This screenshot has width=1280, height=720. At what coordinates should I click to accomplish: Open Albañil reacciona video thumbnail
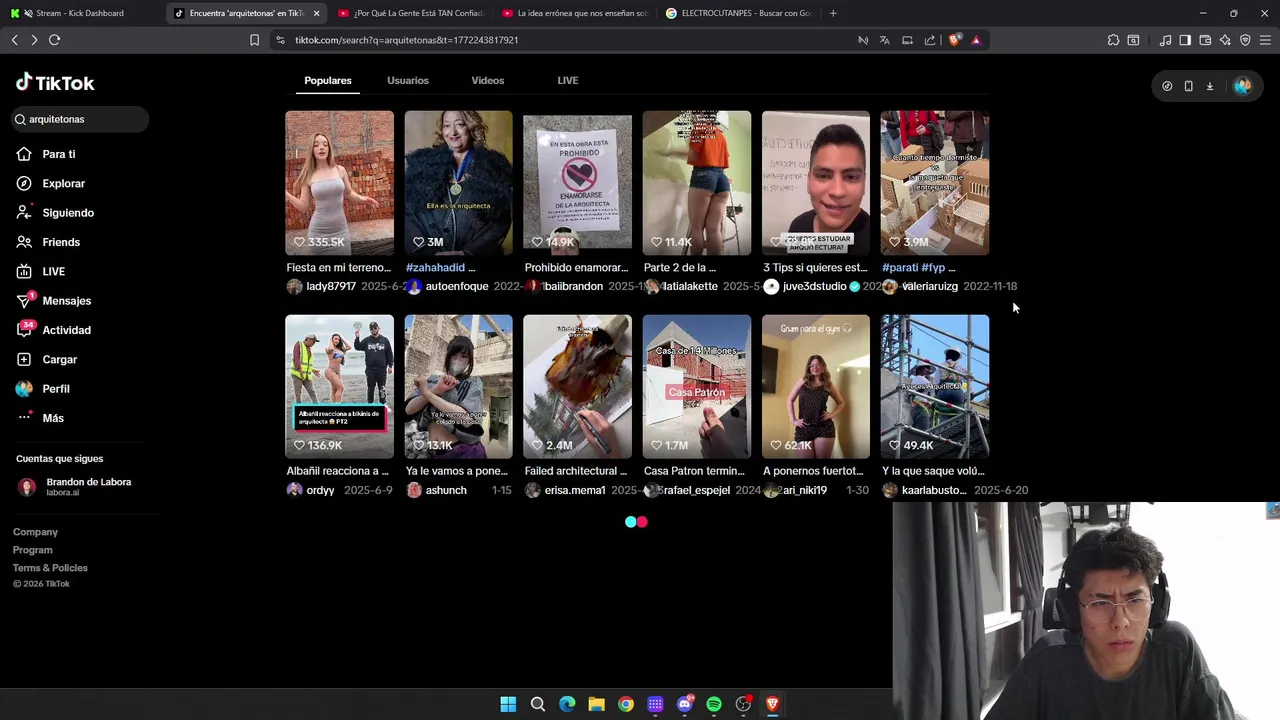click(x=339, y=387)
